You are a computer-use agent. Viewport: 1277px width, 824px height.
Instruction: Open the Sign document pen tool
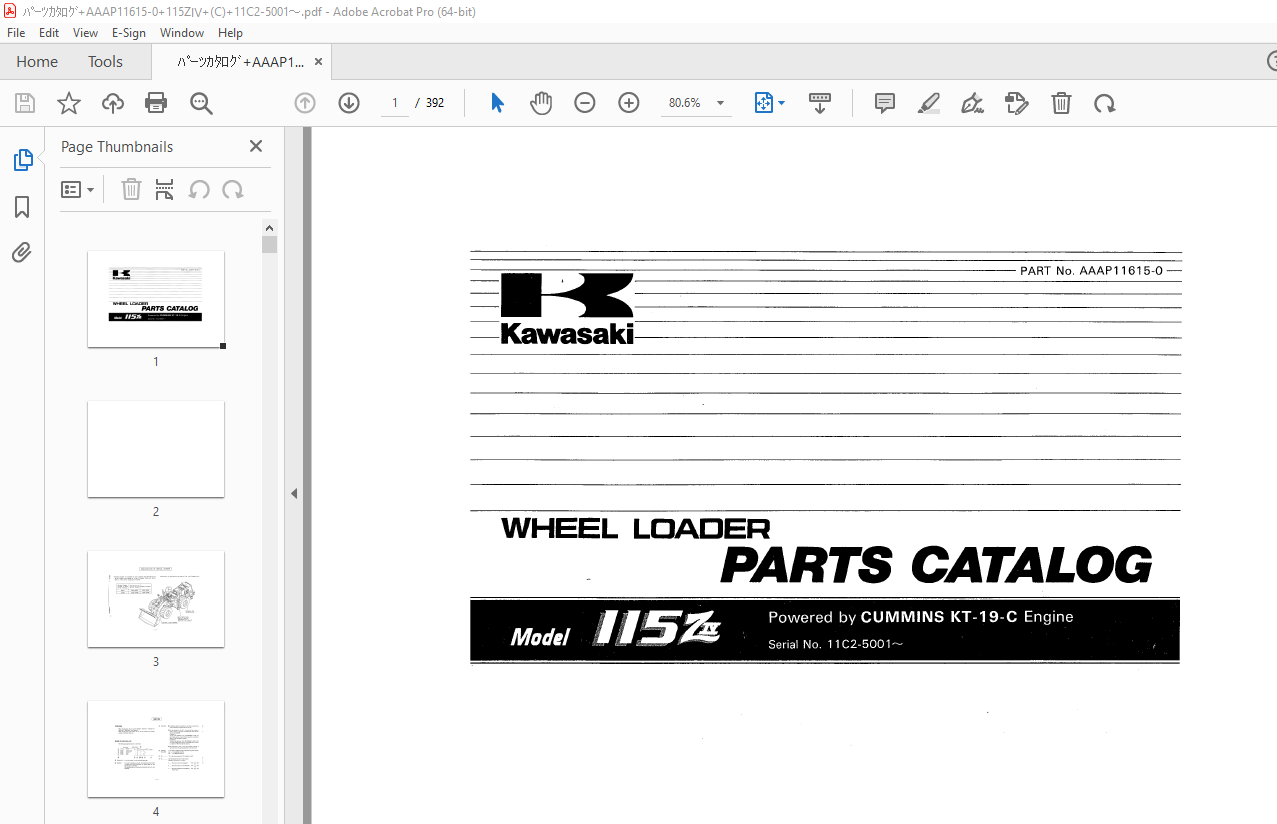point(972,103)
